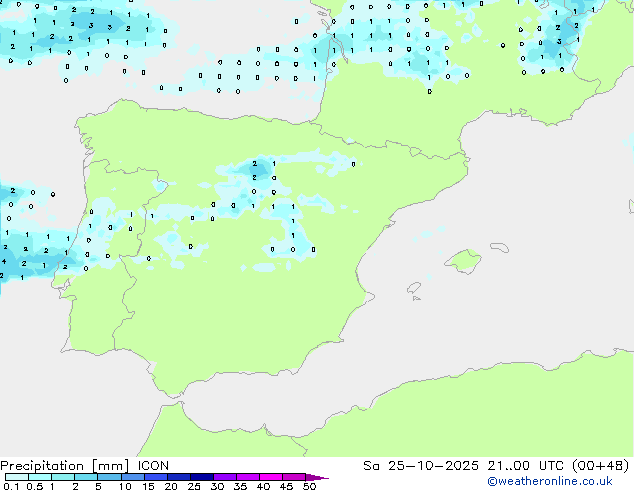Click the '0.1' legend scale label
Image resolution: width=634 pixels, height=490 pixels.
(11, 486)
